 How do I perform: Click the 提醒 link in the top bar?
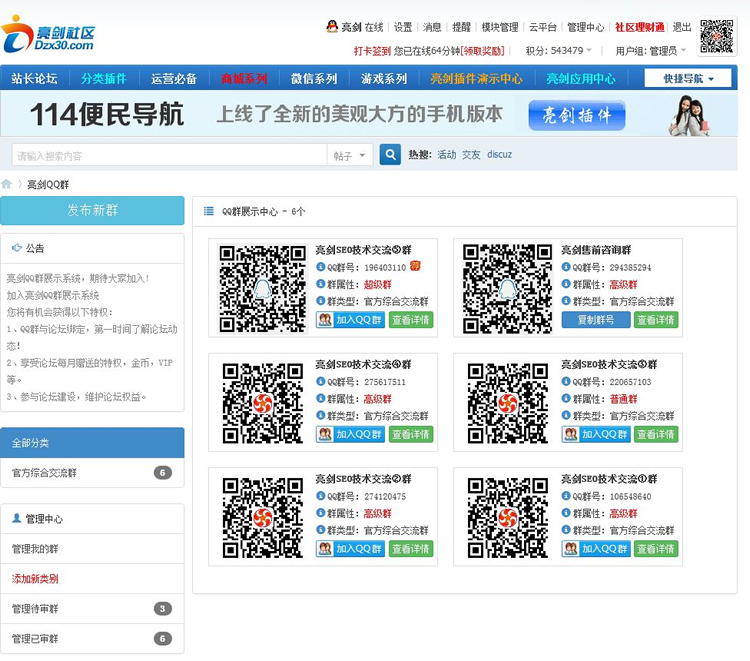[x=462, y=27]
